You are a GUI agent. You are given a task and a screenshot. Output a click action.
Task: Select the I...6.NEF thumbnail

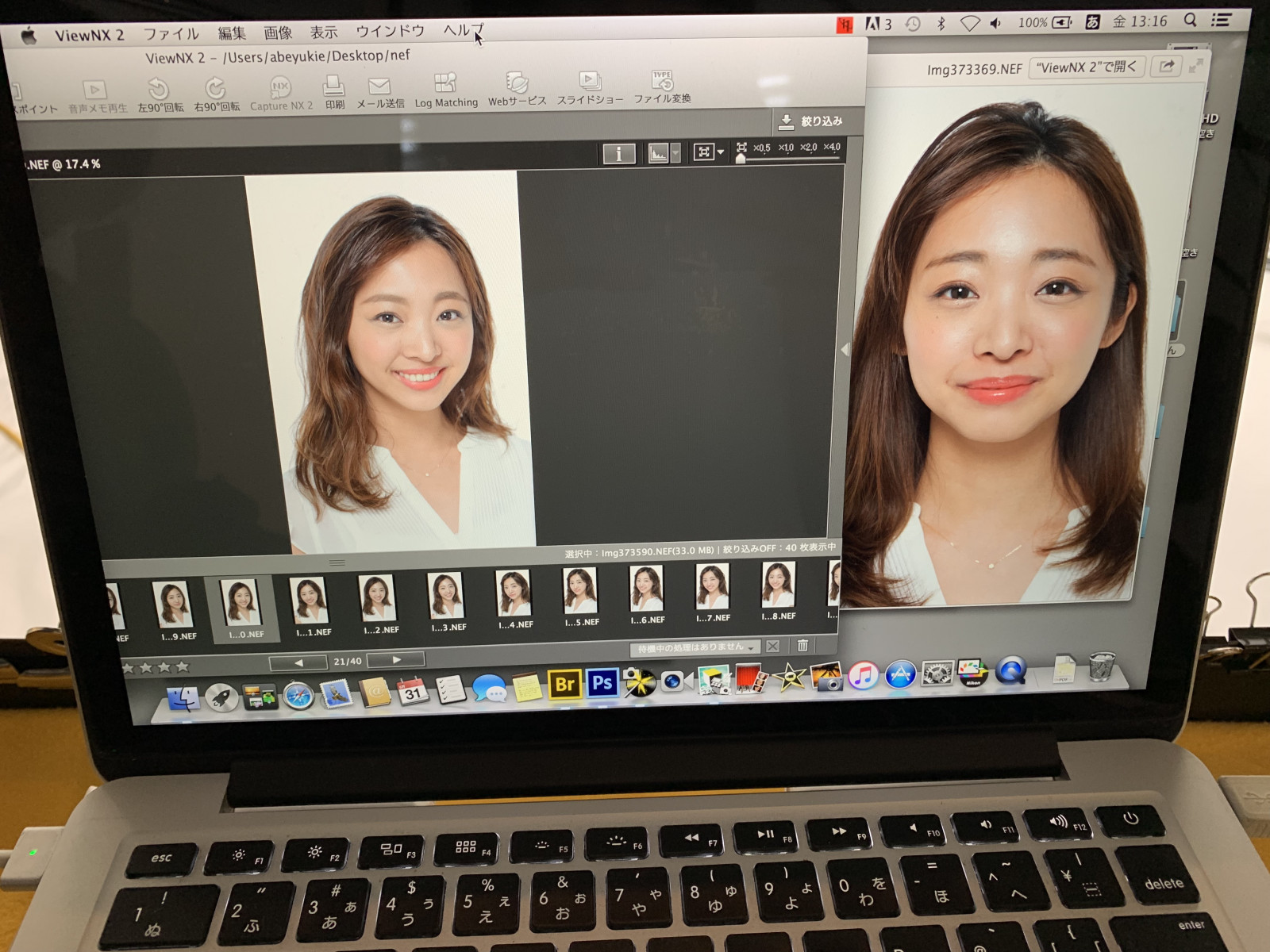click(647, 593)
